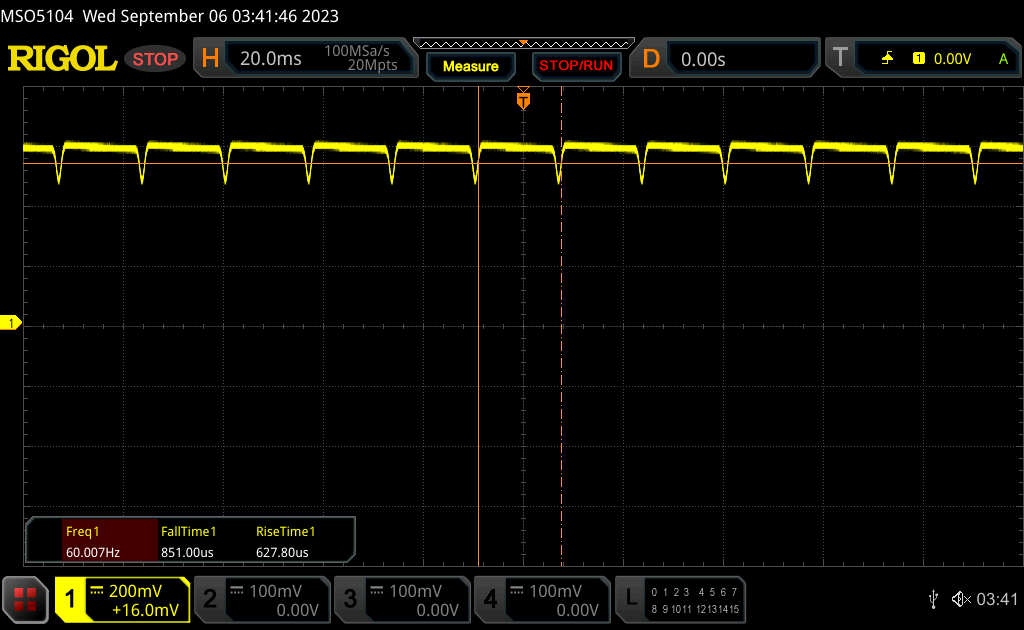This screenshot has height=630, width=1024.
Task: Click the trigger source channel 1 badge
Action: pos(918,59)
